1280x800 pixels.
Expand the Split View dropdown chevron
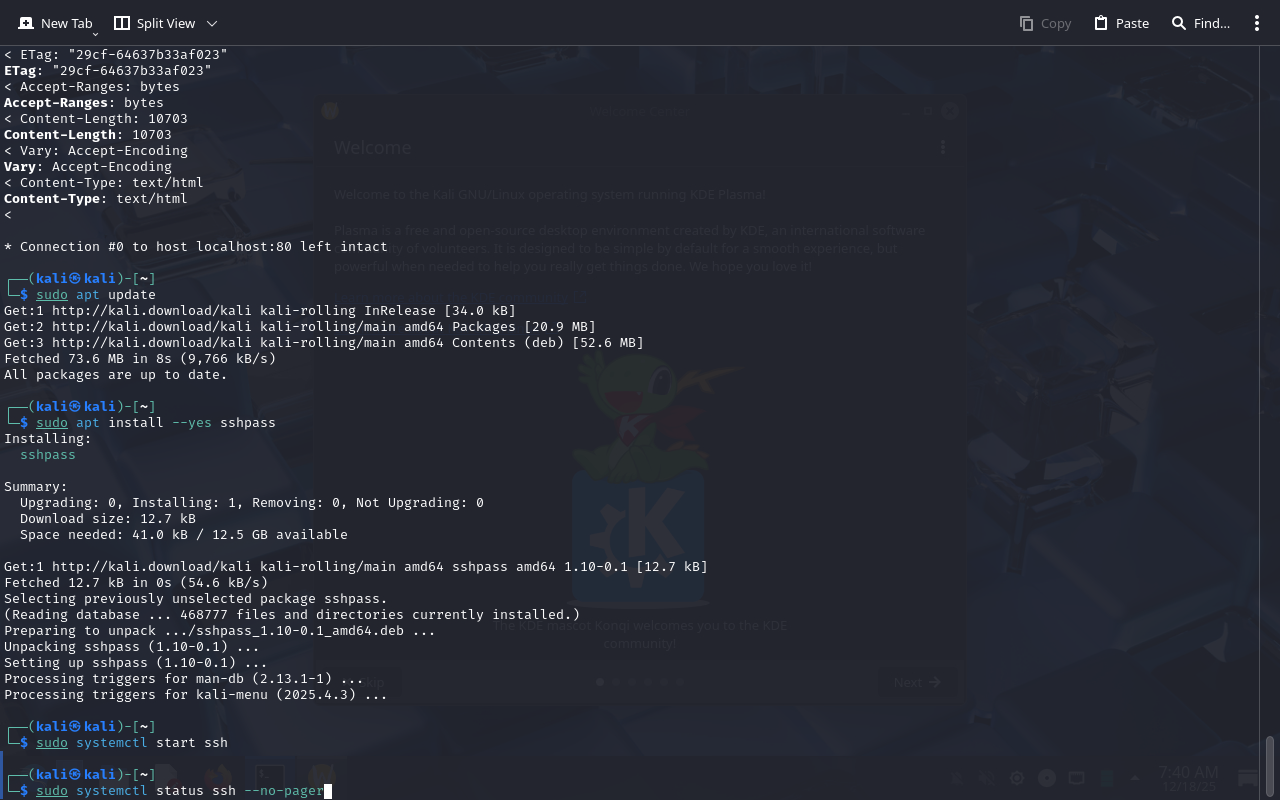tap(212, 23)
